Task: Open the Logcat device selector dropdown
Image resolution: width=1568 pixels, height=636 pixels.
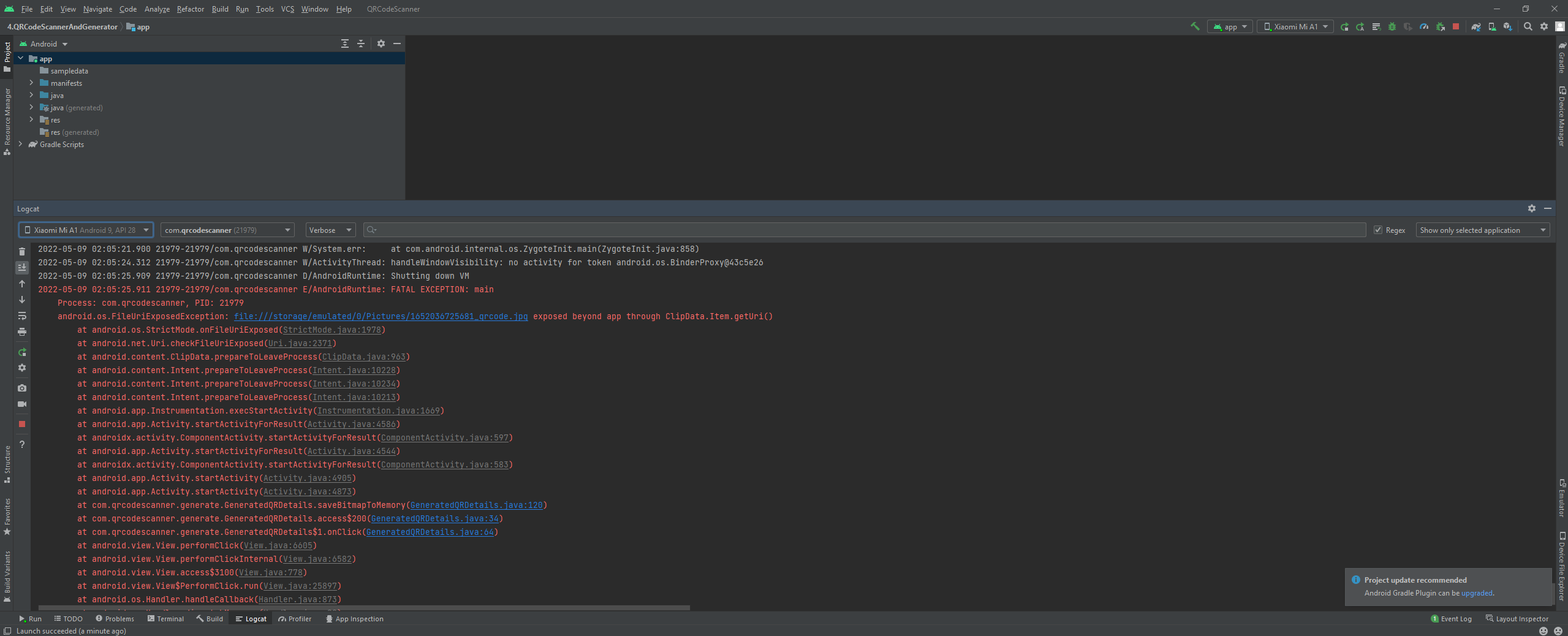Action: (x=86, y=230)
